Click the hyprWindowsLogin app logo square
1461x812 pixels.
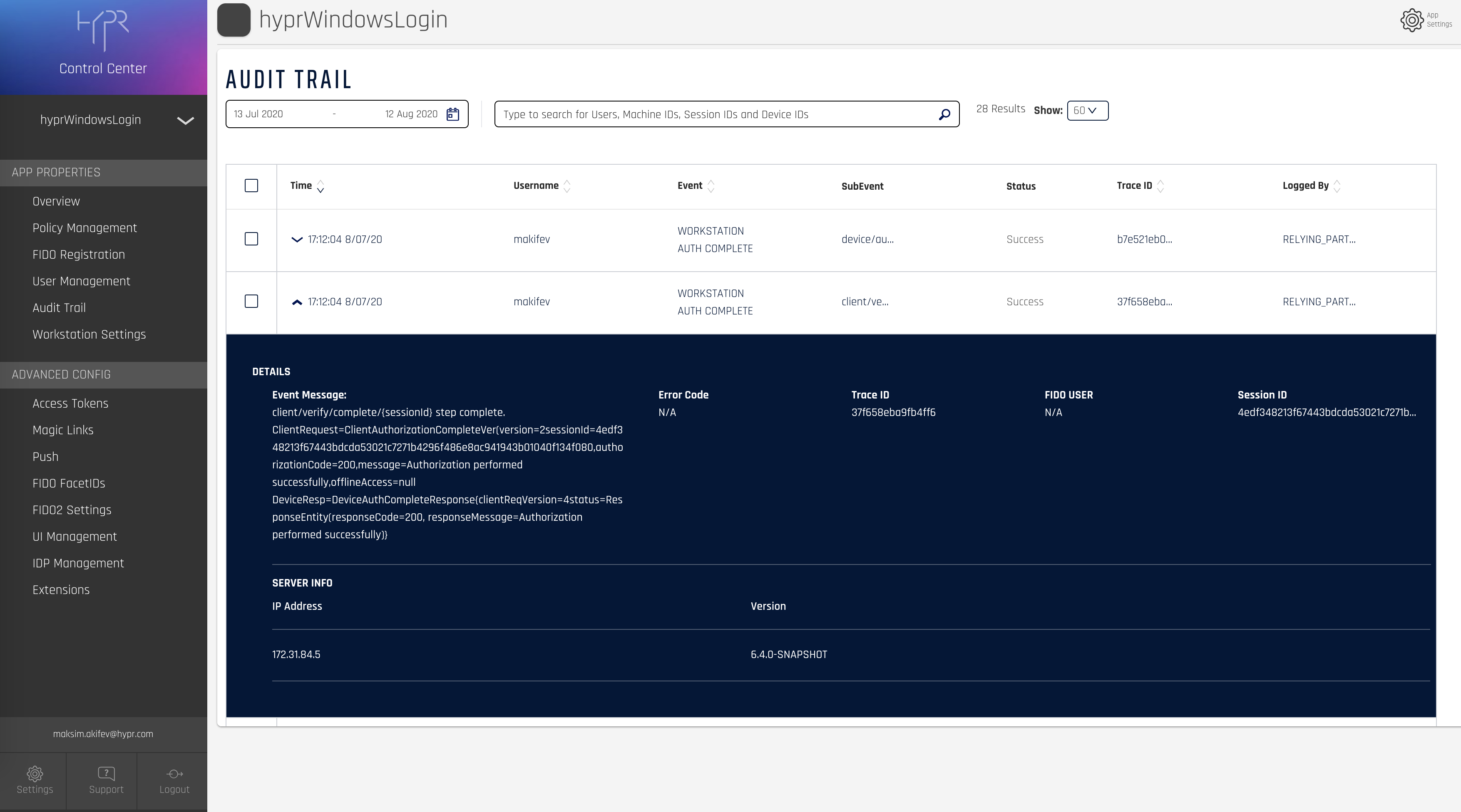[234, 20]
